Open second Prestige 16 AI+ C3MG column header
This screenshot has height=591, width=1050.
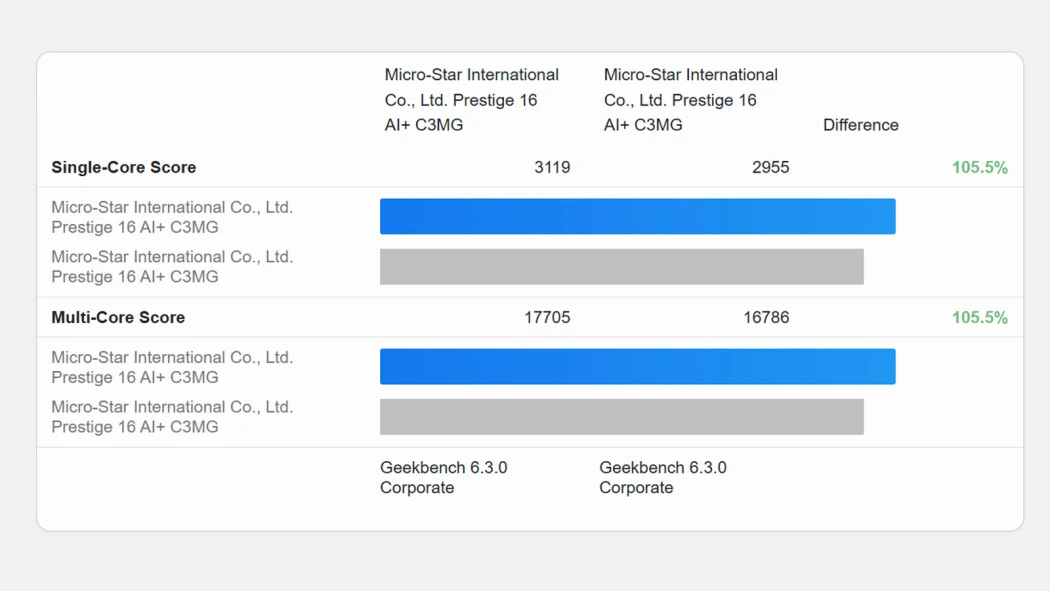click(x=690, y=100)
